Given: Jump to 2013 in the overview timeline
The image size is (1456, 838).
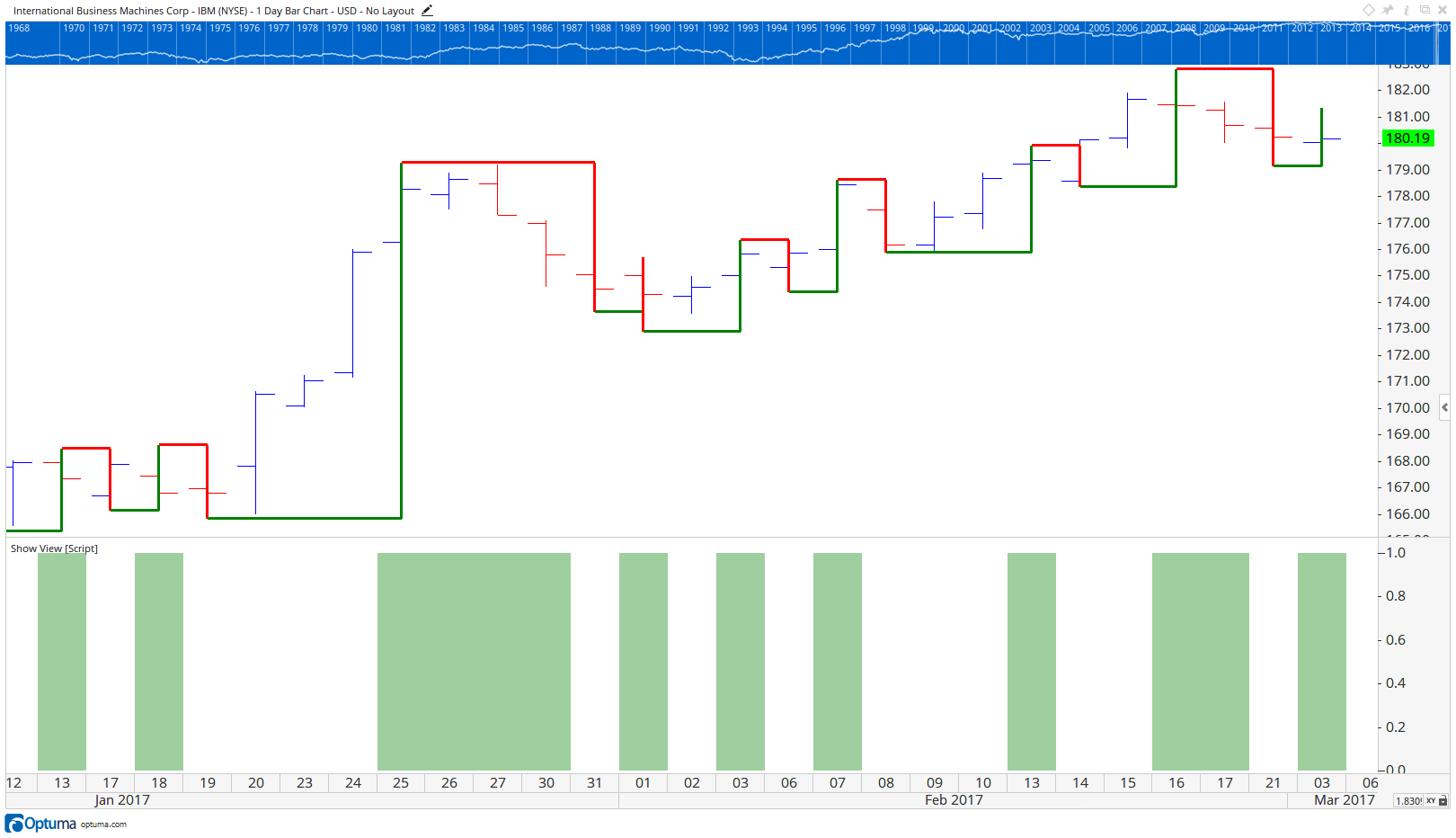Looking at the screenshot, I should [1331, 28].
